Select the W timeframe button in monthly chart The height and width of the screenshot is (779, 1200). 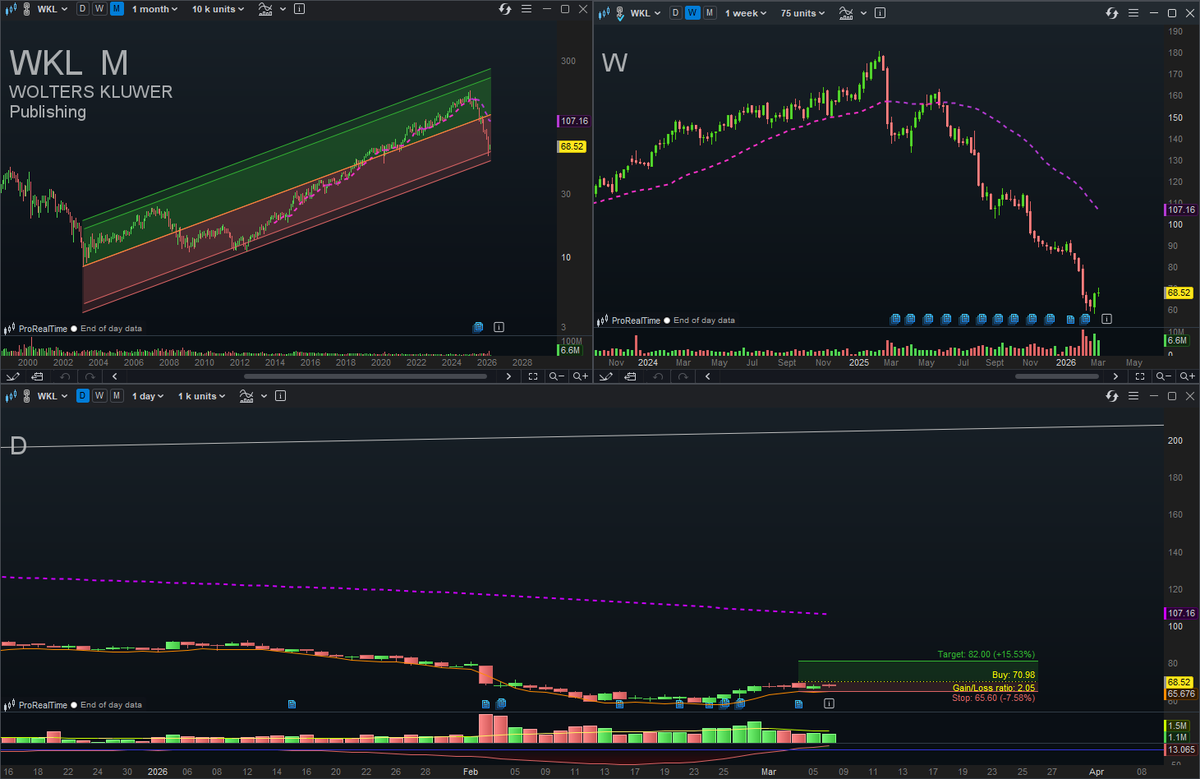100,9
